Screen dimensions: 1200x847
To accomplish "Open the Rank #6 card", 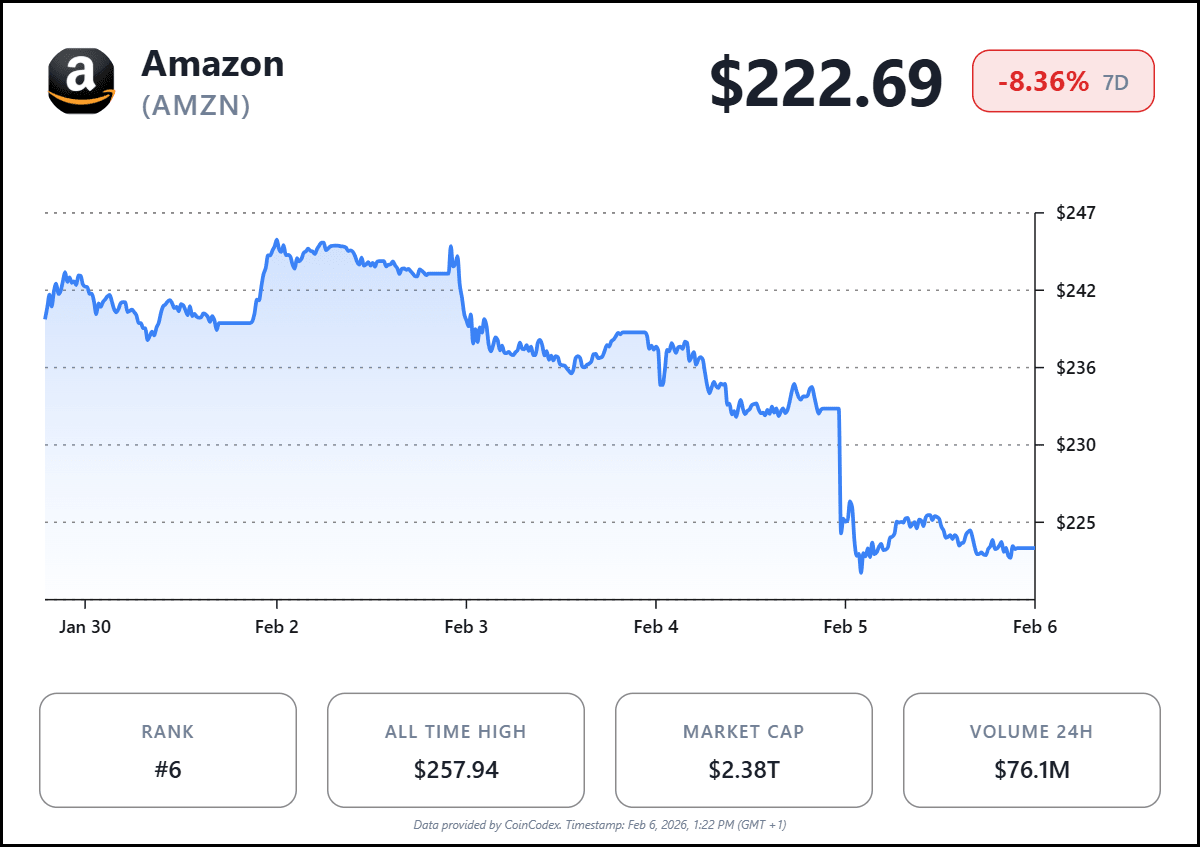I will click(168, 750).
